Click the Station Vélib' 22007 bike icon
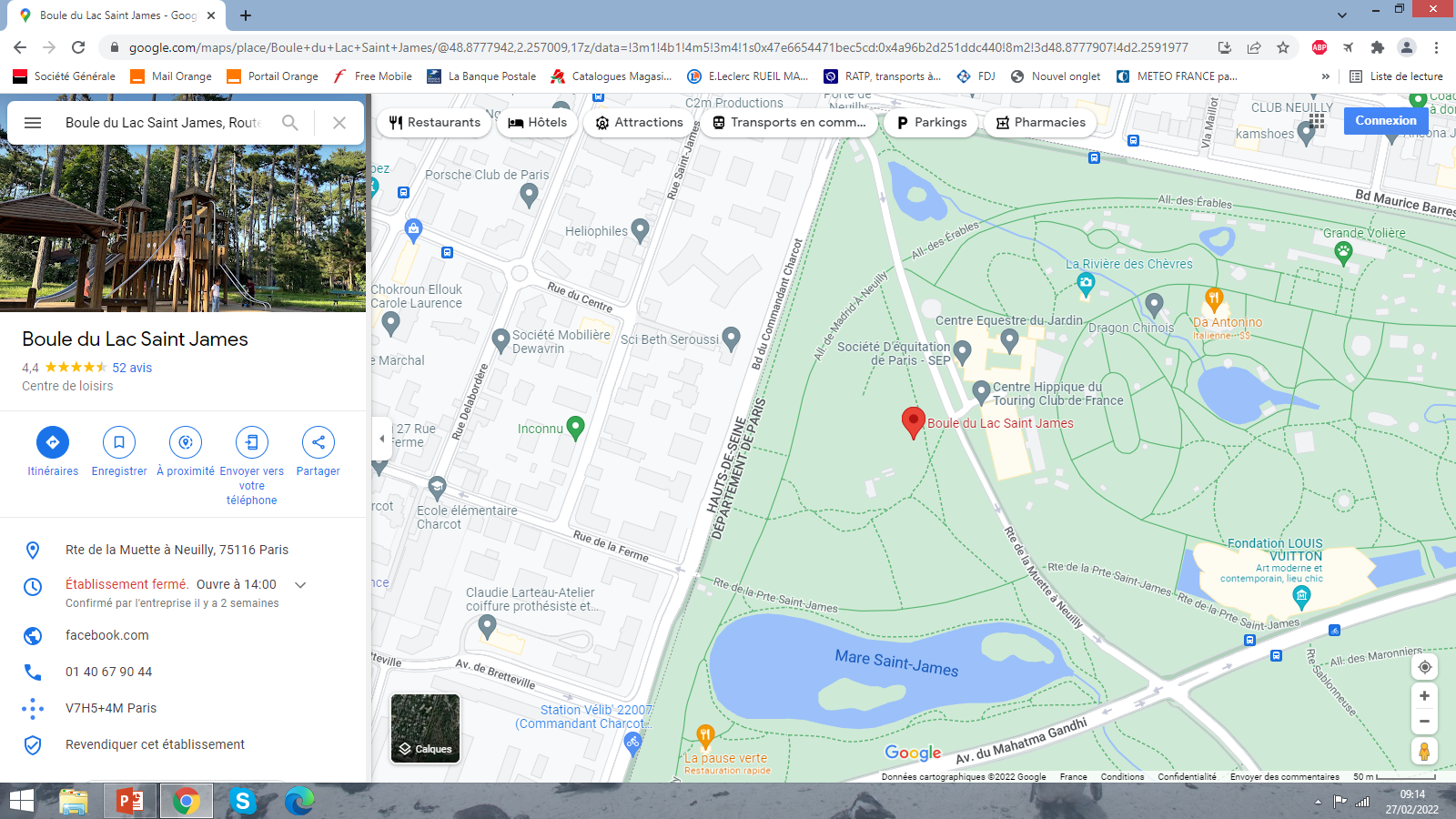This screenshot has height=819, width=1456. coord(633,744)
